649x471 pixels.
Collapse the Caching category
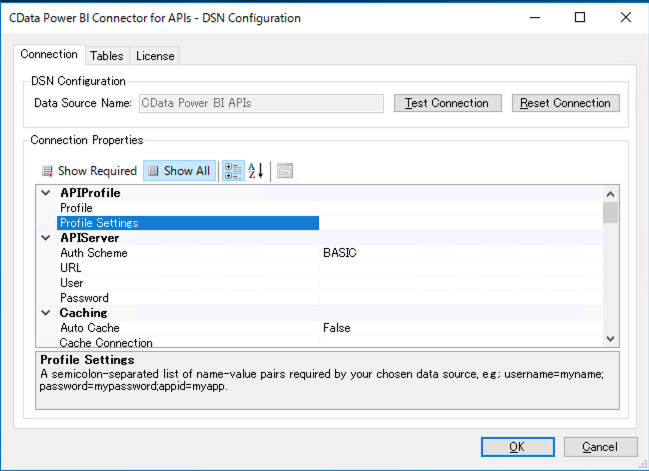pos(45,313)
